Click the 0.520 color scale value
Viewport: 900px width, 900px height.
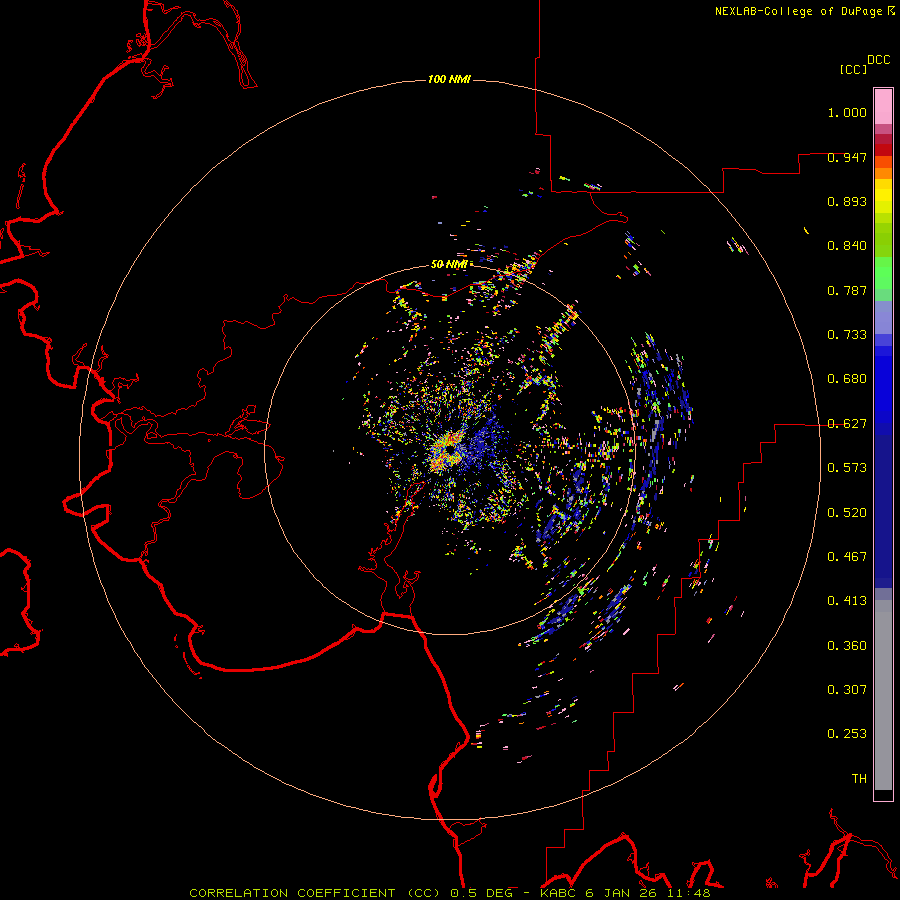tap(847, 512)
